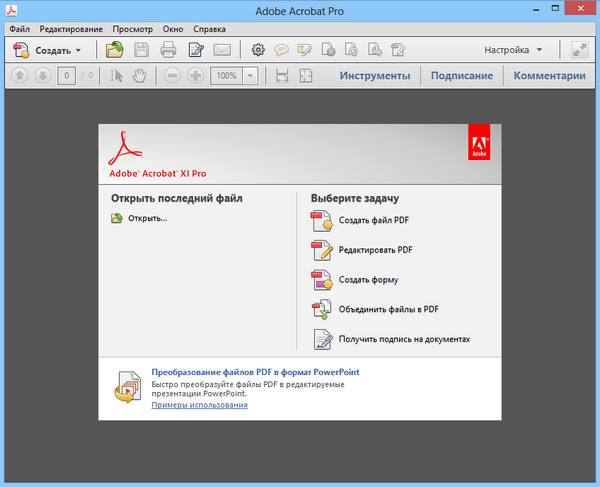The height and width of the screenshot is (487, 600).
Task: Click the Открыть... recent file link
Action: click(x=146, y=218)
